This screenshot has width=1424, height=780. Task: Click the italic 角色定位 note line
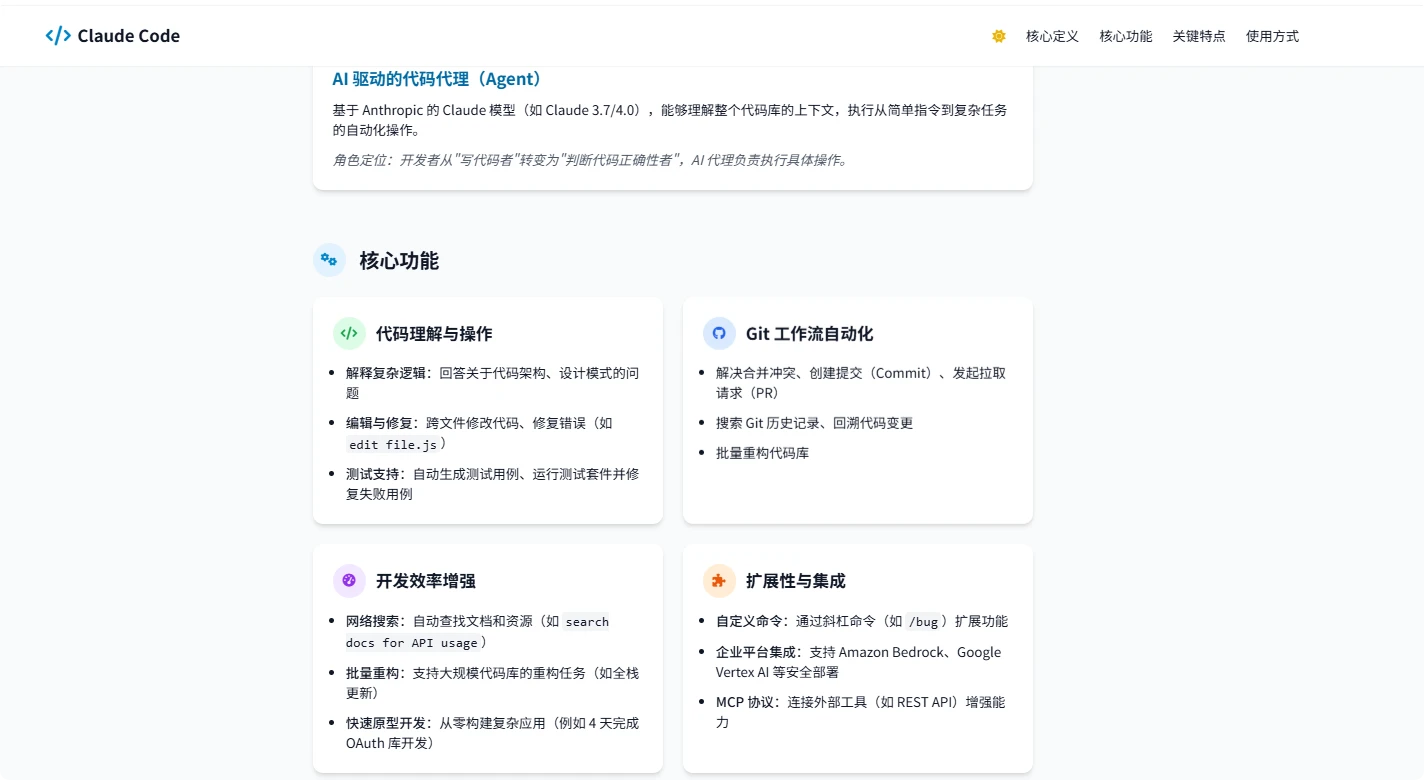pyautogui.click(x=590, y=160)
